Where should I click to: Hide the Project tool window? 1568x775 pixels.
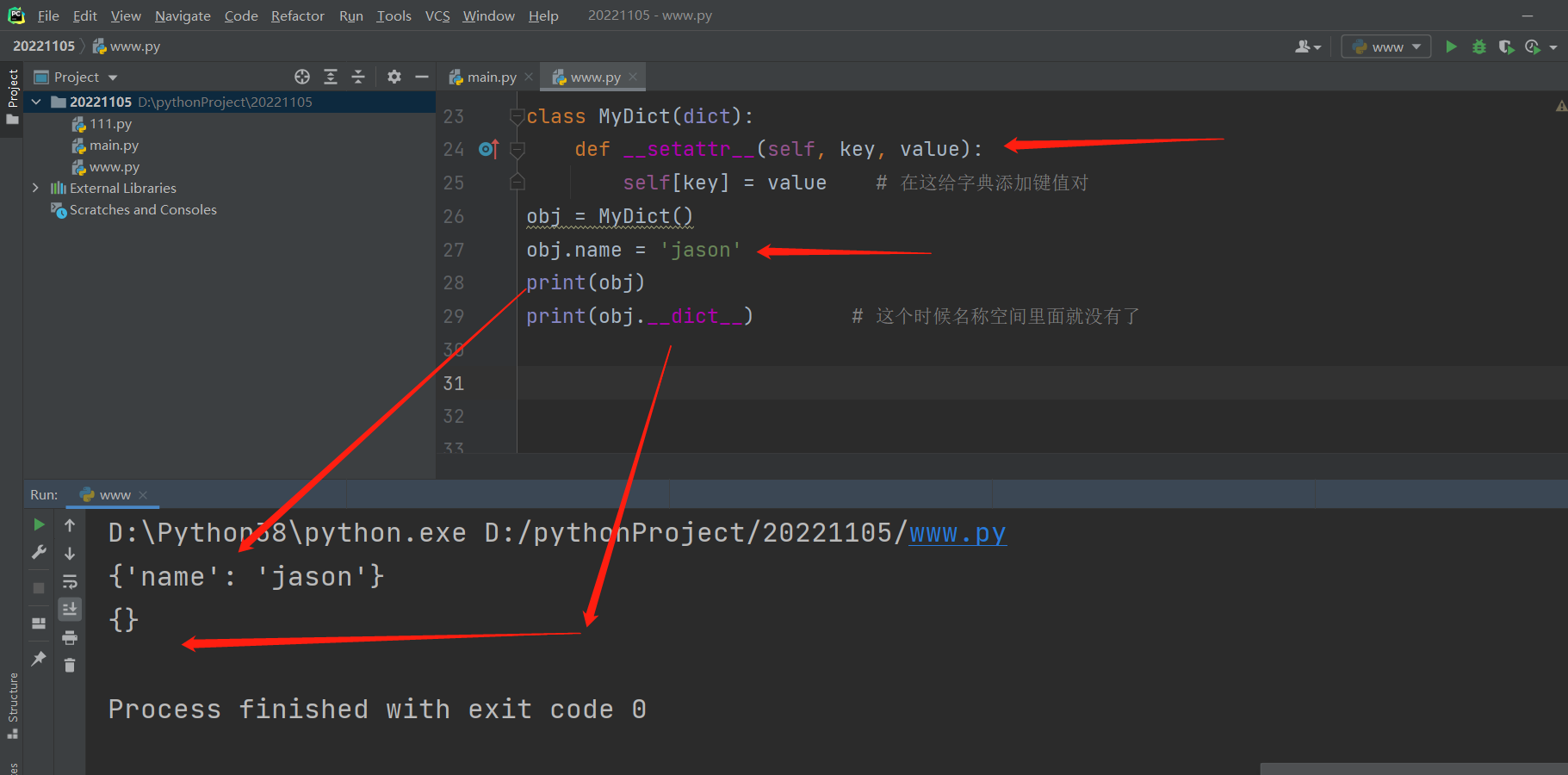(422, 77)
